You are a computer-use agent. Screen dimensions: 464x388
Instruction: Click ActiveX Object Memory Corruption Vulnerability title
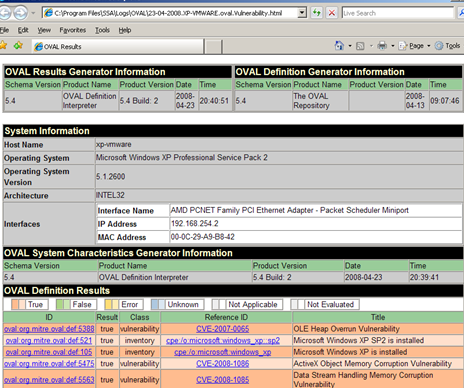[372, 364]
